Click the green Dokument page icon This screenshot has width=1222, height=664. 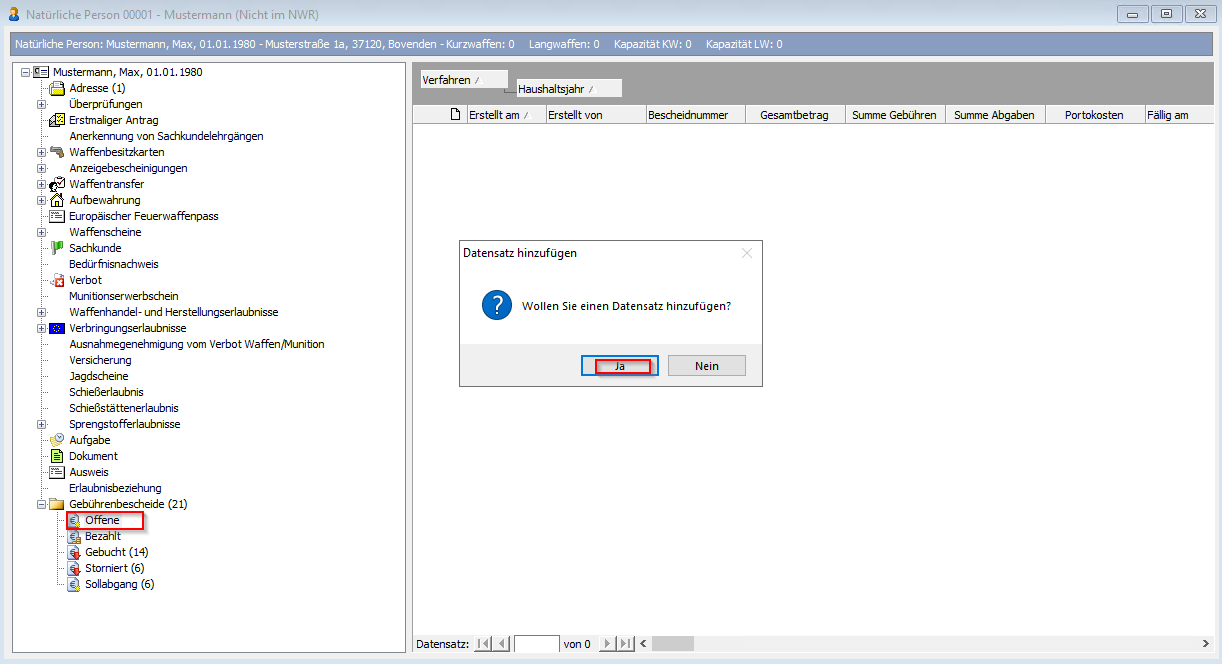pos(57,456)
